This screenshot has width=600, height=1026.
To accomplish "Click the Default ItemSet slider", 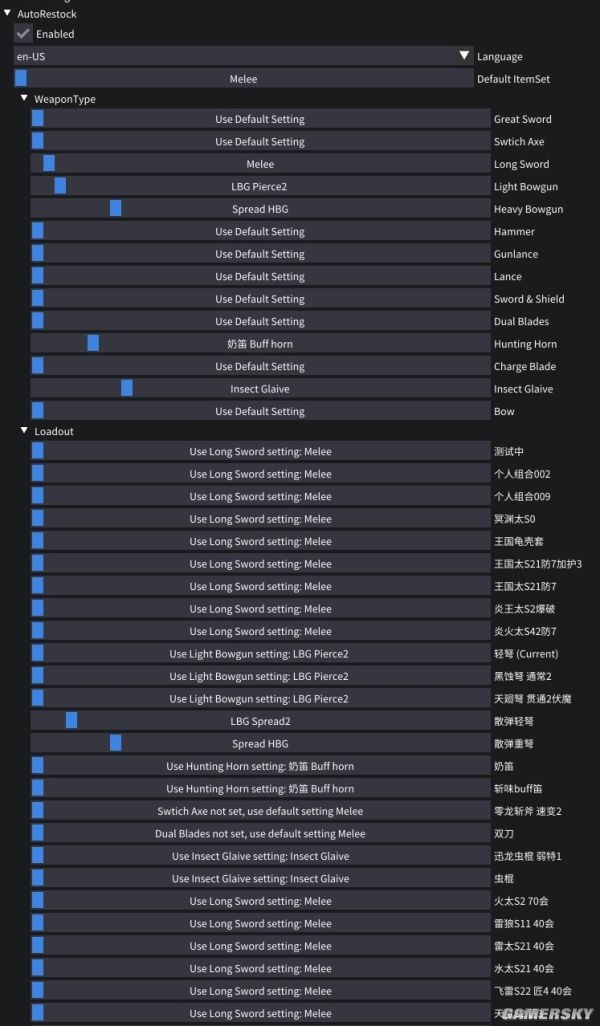I will [244, 79].
